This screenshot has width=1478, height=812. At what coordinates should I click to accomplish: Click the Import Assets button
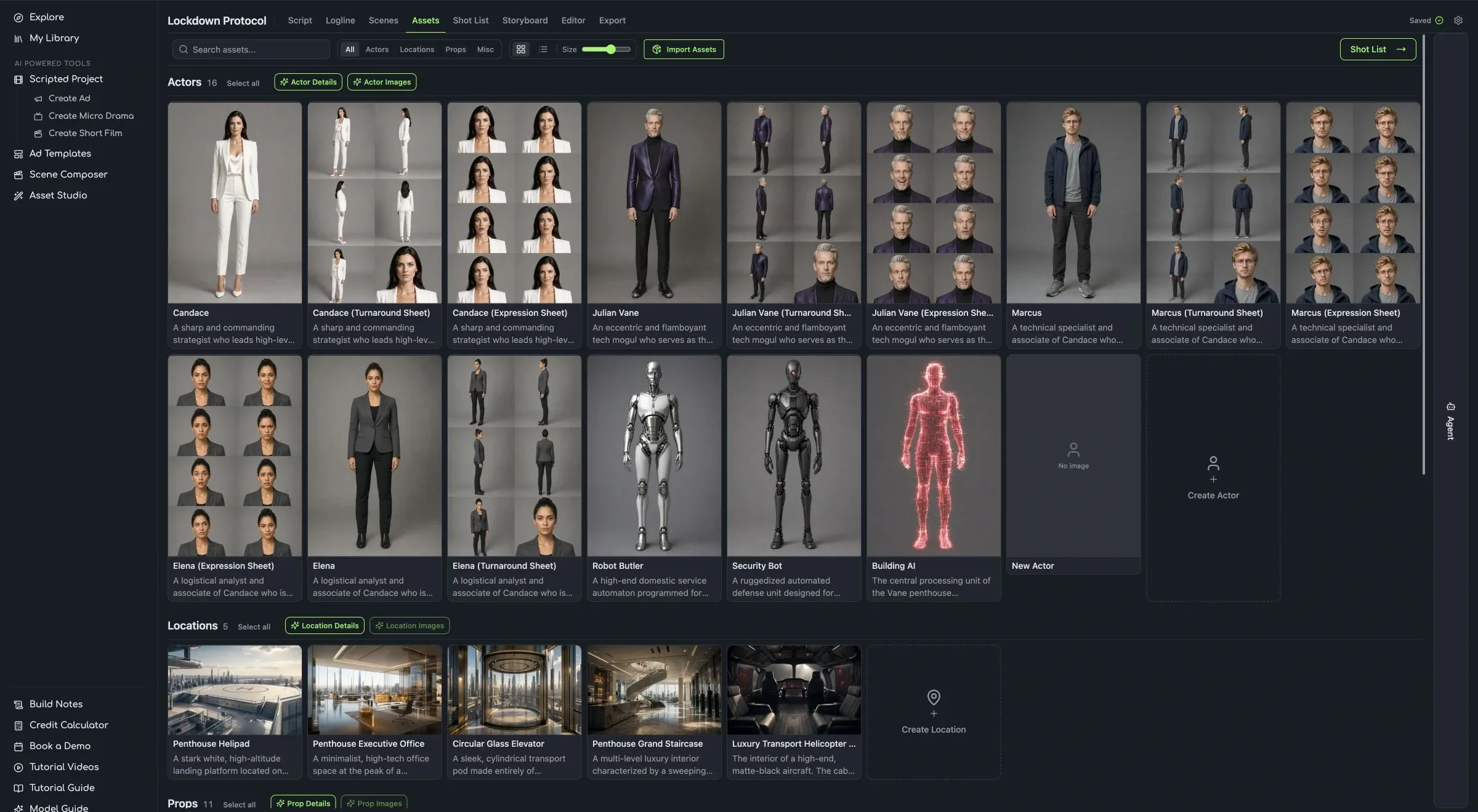click(684, 49)
